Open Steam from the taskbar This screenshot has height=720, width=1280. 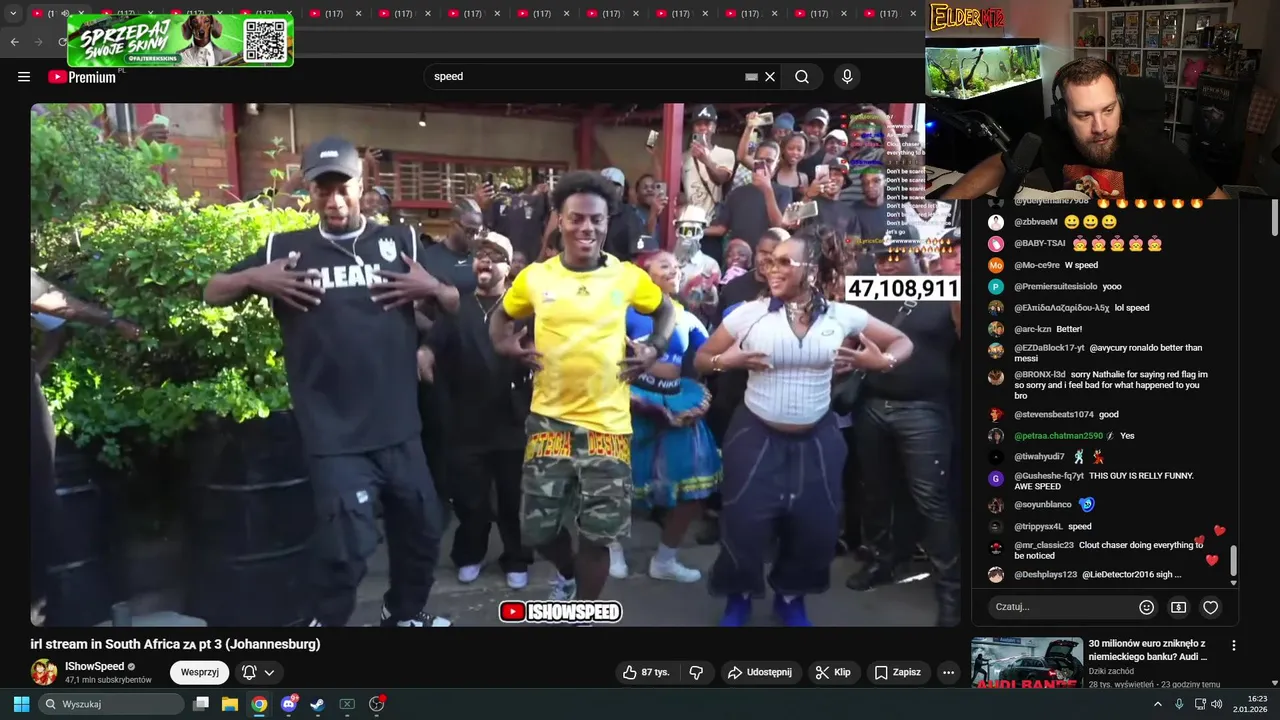[x=317, y=704]
